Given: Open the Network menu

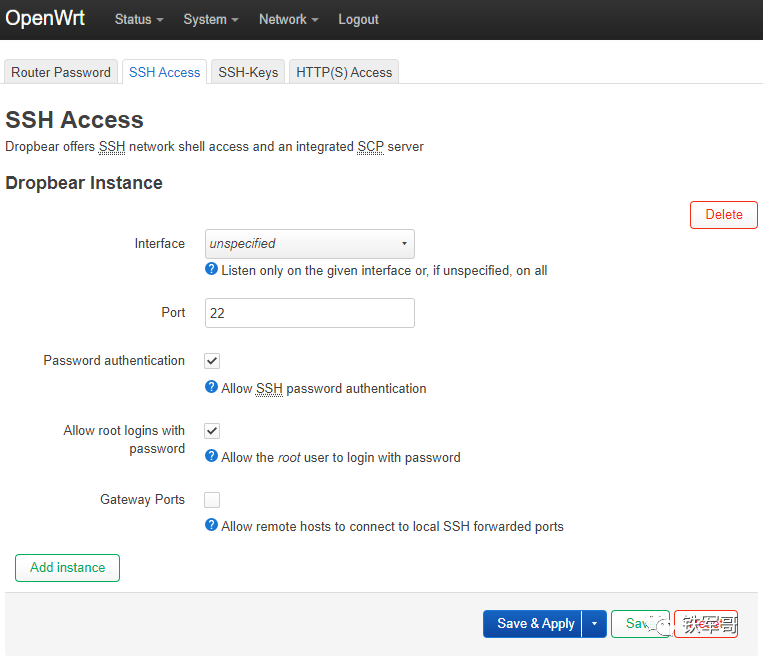Looking at the screenshot, I should tap(289, 19).
